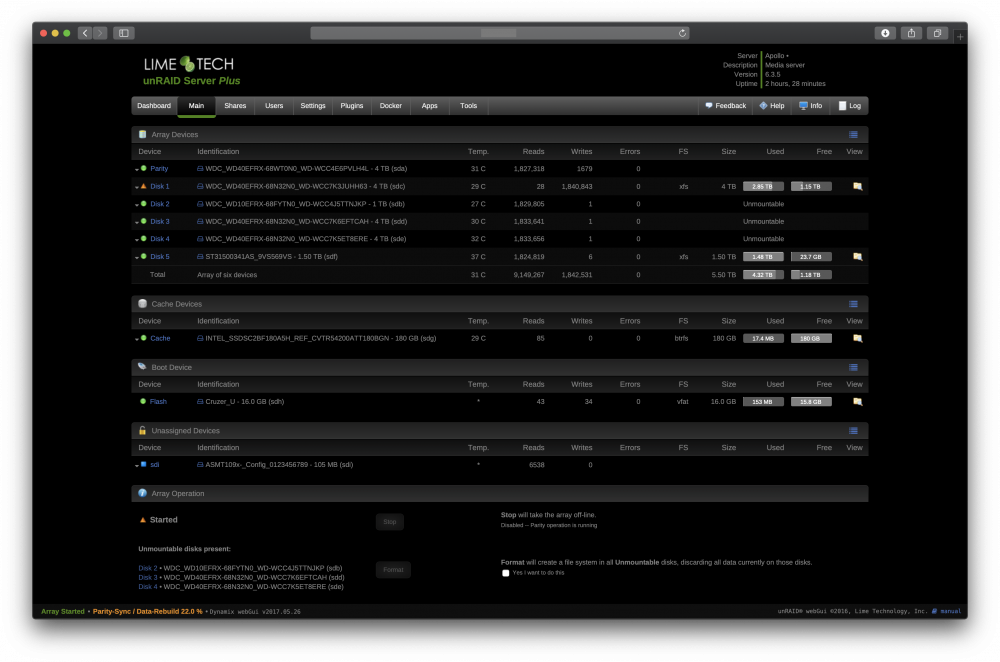
Task: Expand the sdi row dropdown arrow
Action: point(136,466)
